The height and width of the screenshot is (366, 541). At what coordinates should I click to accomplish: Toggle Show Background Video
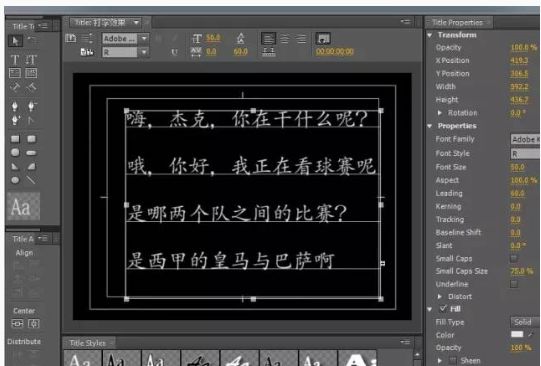(323, 38)
